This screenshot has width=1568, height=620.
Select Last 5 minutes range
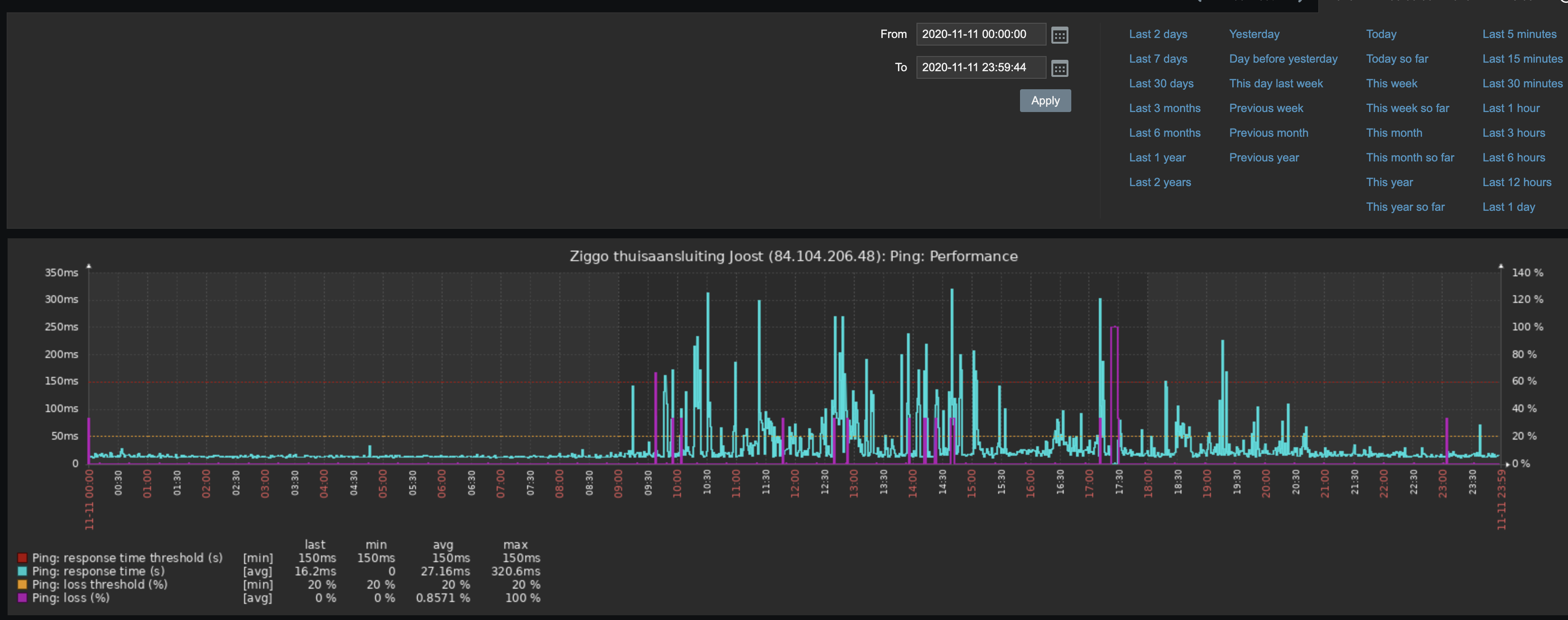point(1519,34)
